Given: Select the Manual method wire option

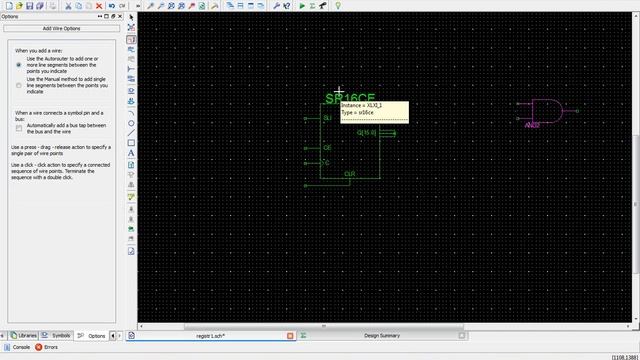Looking at the screenshot, I should (x=18, y=86).
